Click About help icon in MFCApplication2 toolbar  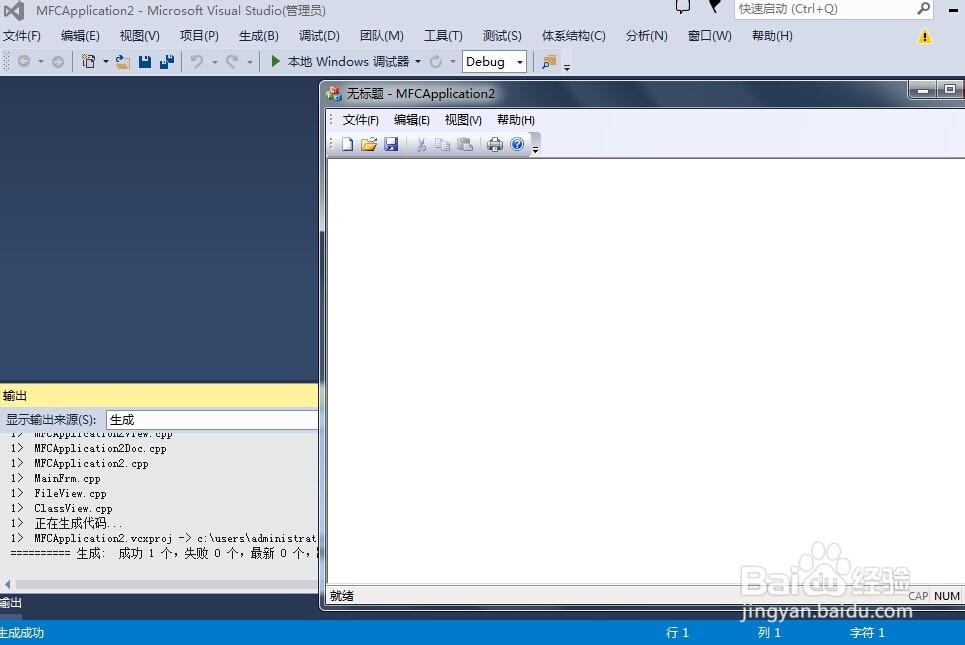tap(517, 145)
